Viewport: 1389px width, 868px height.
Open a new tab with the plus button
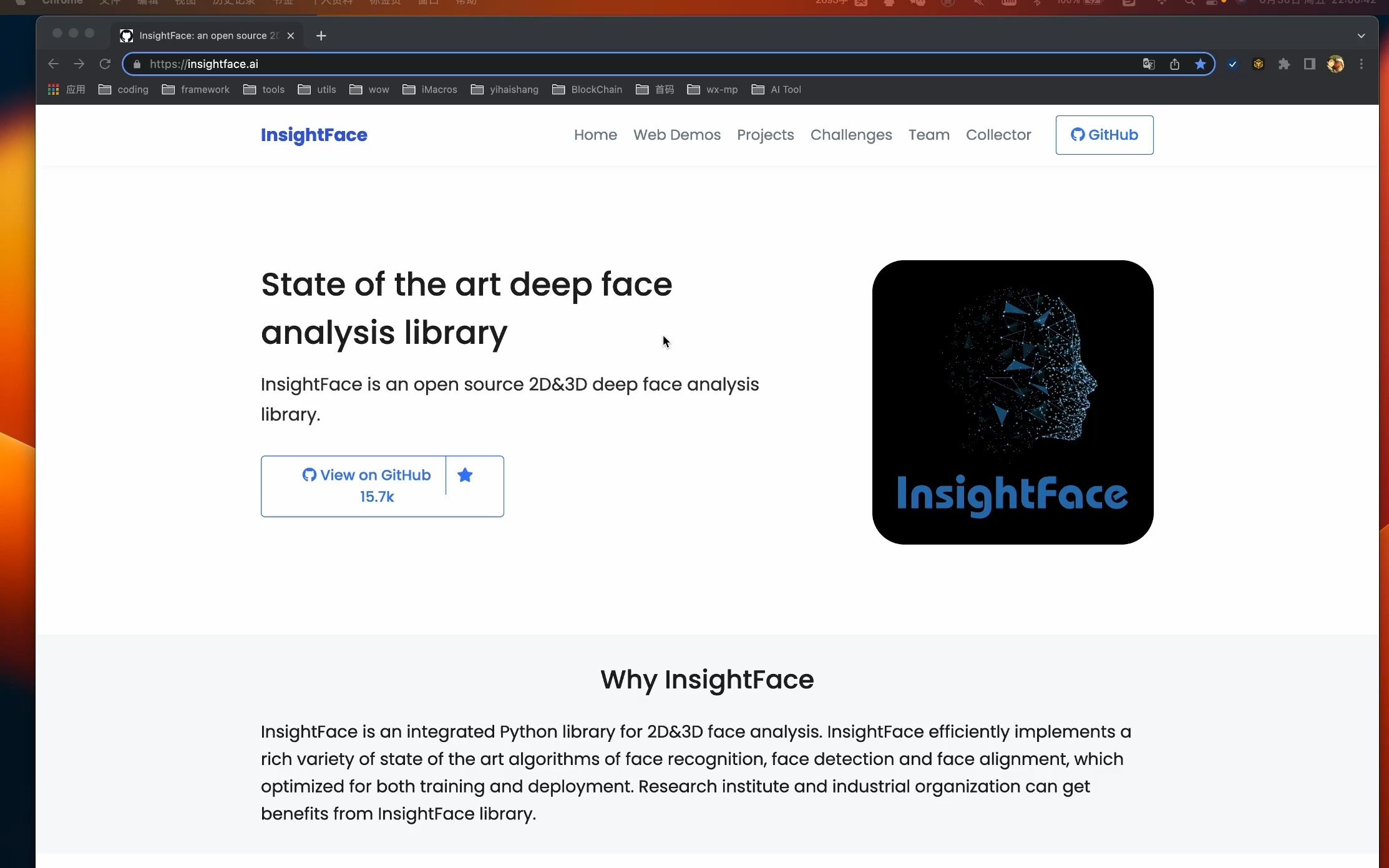(x=321, y=36)
